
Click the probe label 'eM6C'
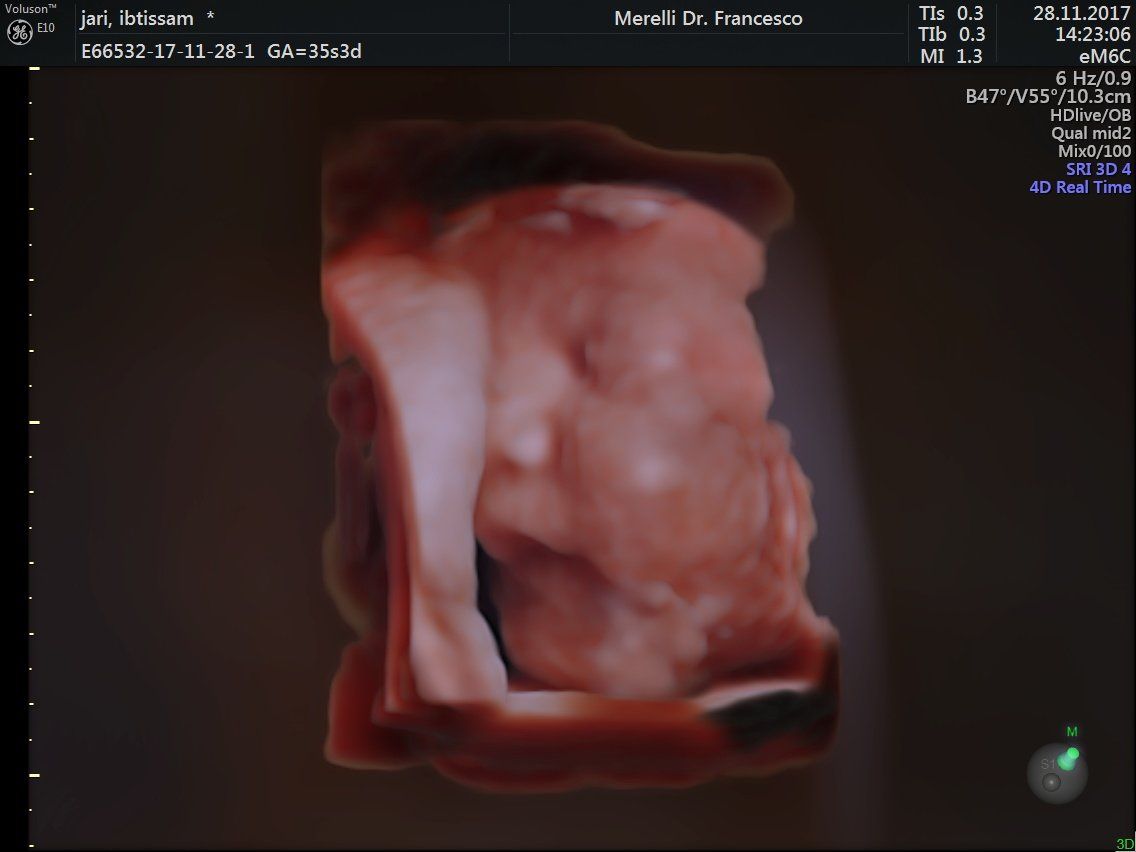tap(1104, 56)
